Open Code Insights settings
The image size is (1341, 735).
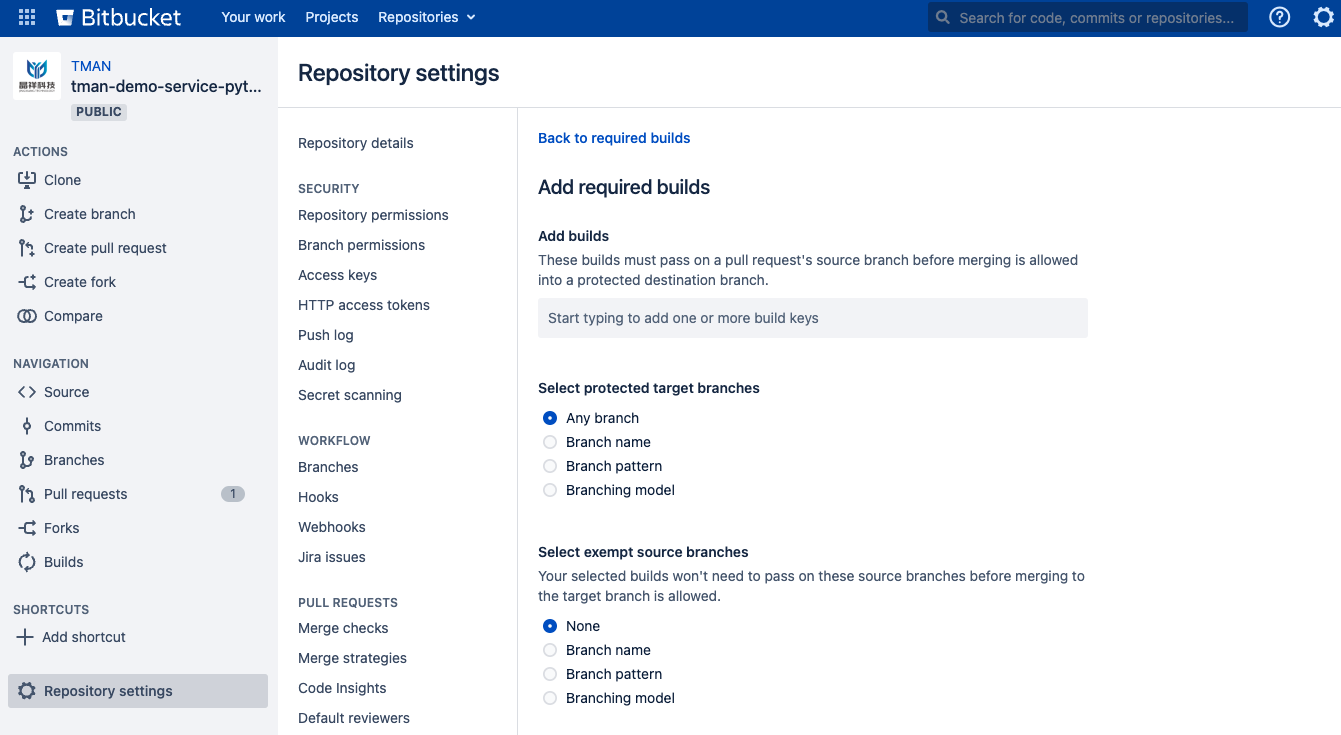click(x=342, y=688)
